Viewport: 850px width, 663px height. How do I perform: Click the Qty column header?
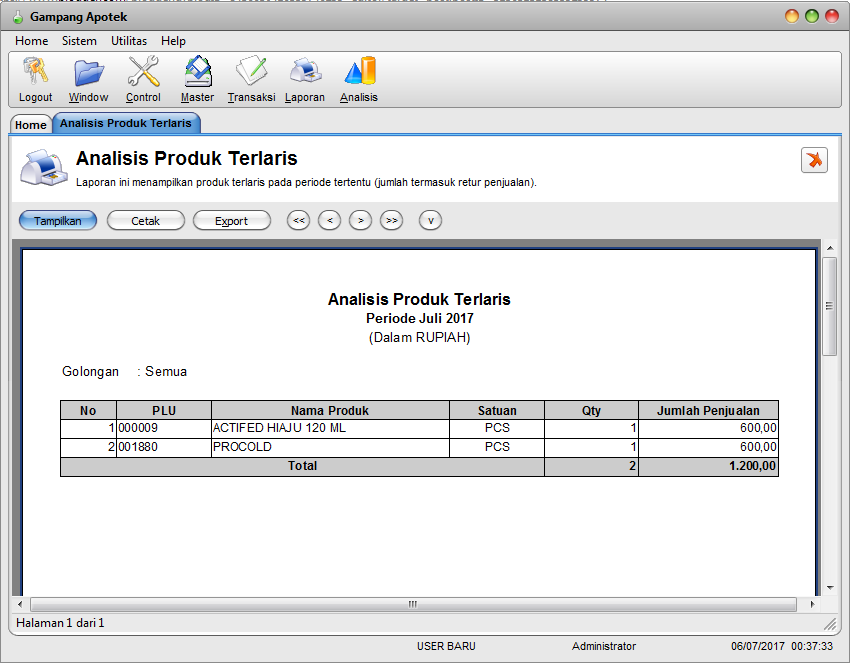pyautogui.click(x=591, y=410)
